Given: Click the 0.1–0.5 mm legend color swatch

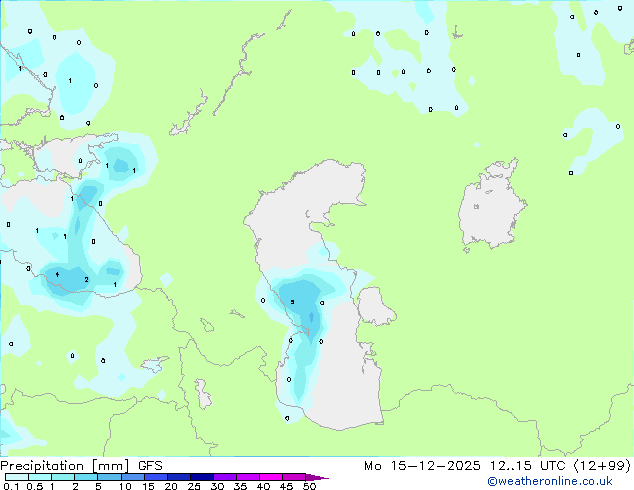Looking at the screenshot, I should coord(17,477).
